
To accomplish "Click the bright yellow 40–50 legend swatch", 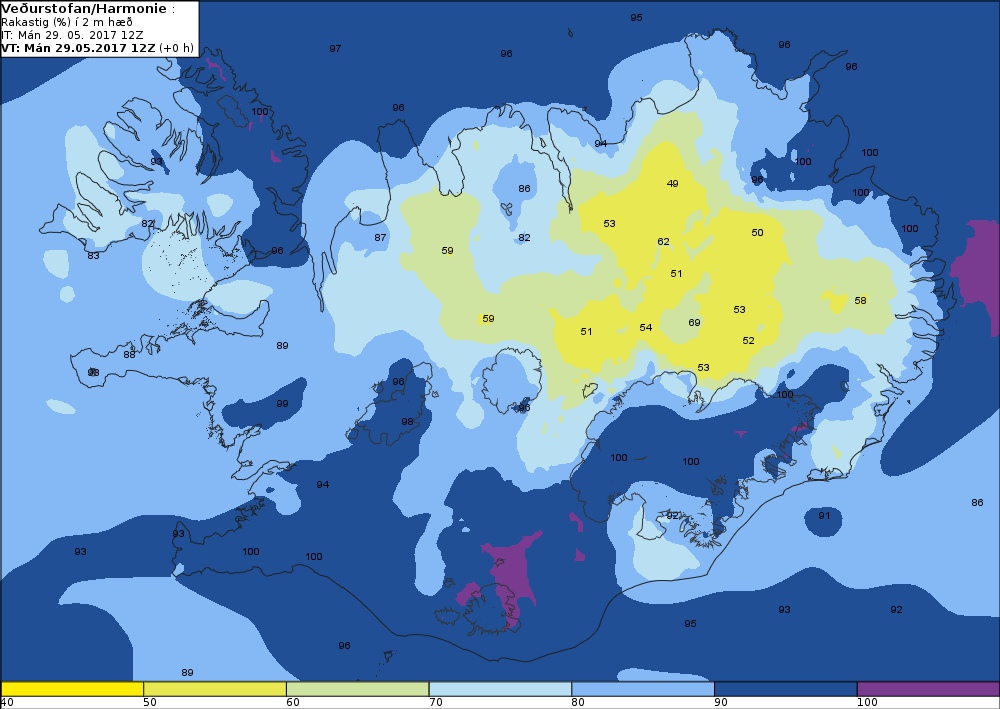I will tap(72, 689).
